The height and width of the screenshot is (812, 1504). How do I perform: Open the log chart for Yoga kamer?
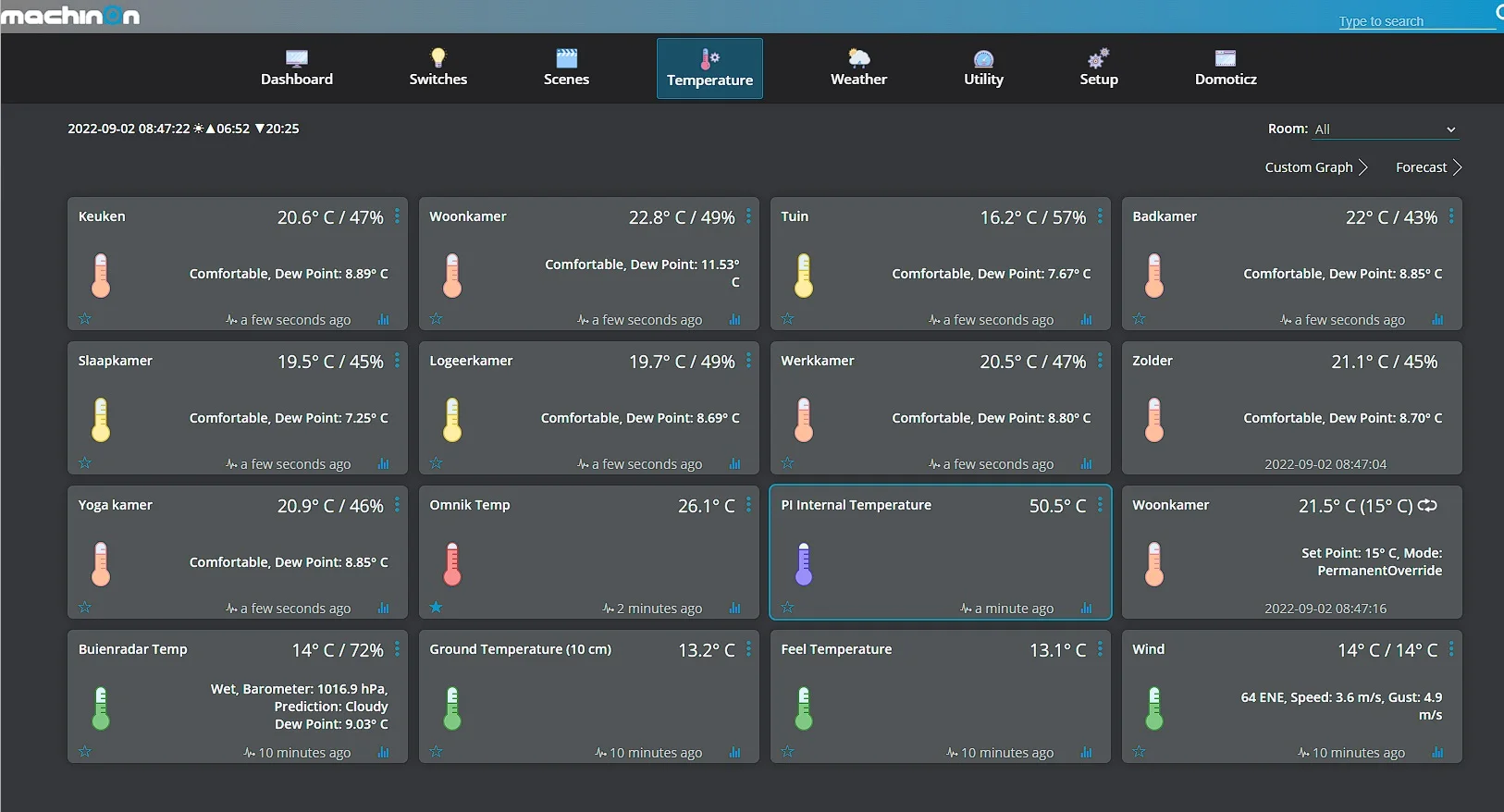pyautogui.click(x=384, y=609)
